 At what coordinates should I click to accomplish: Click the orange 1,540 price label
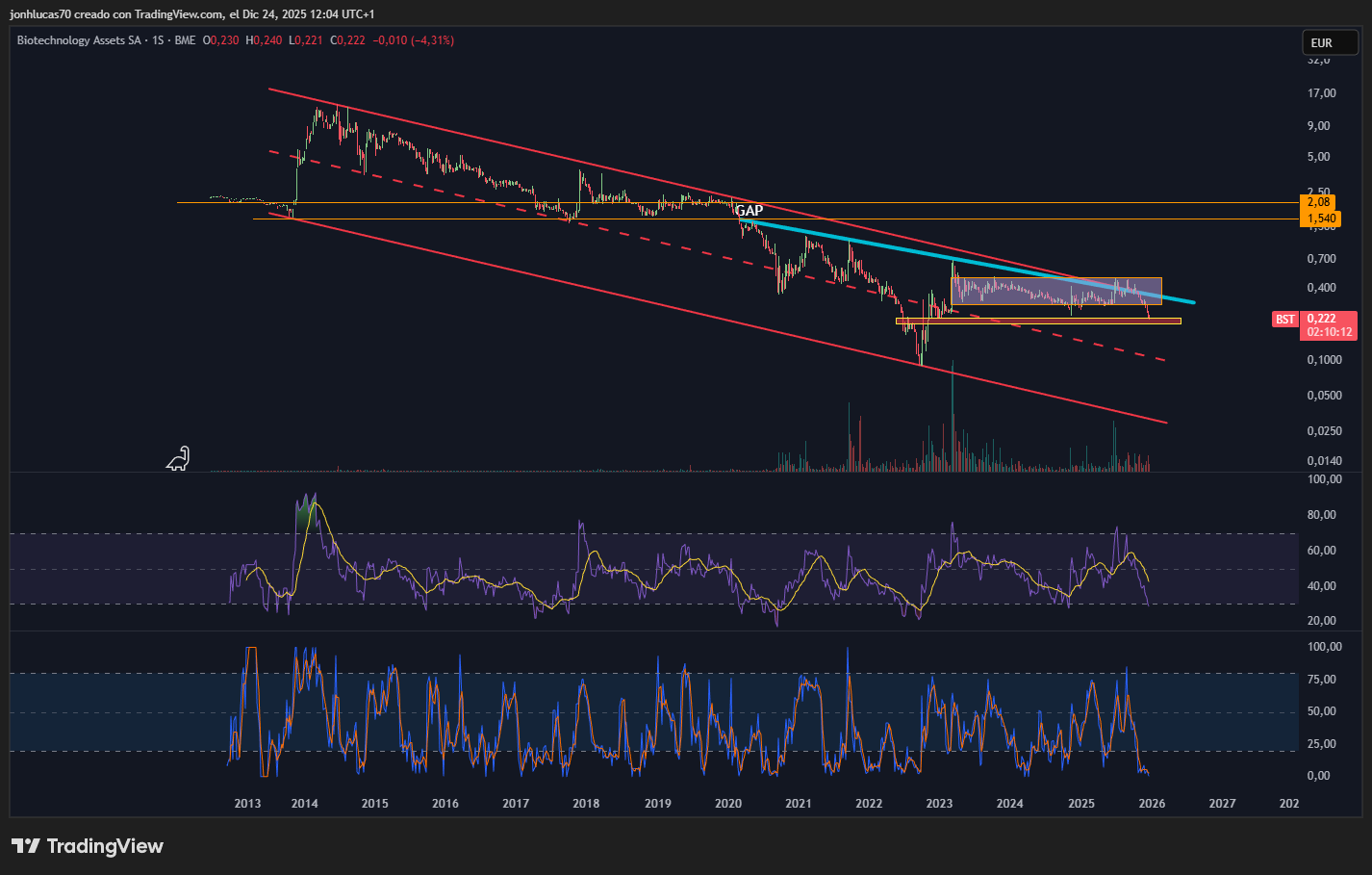click(x=1318, y=219)
